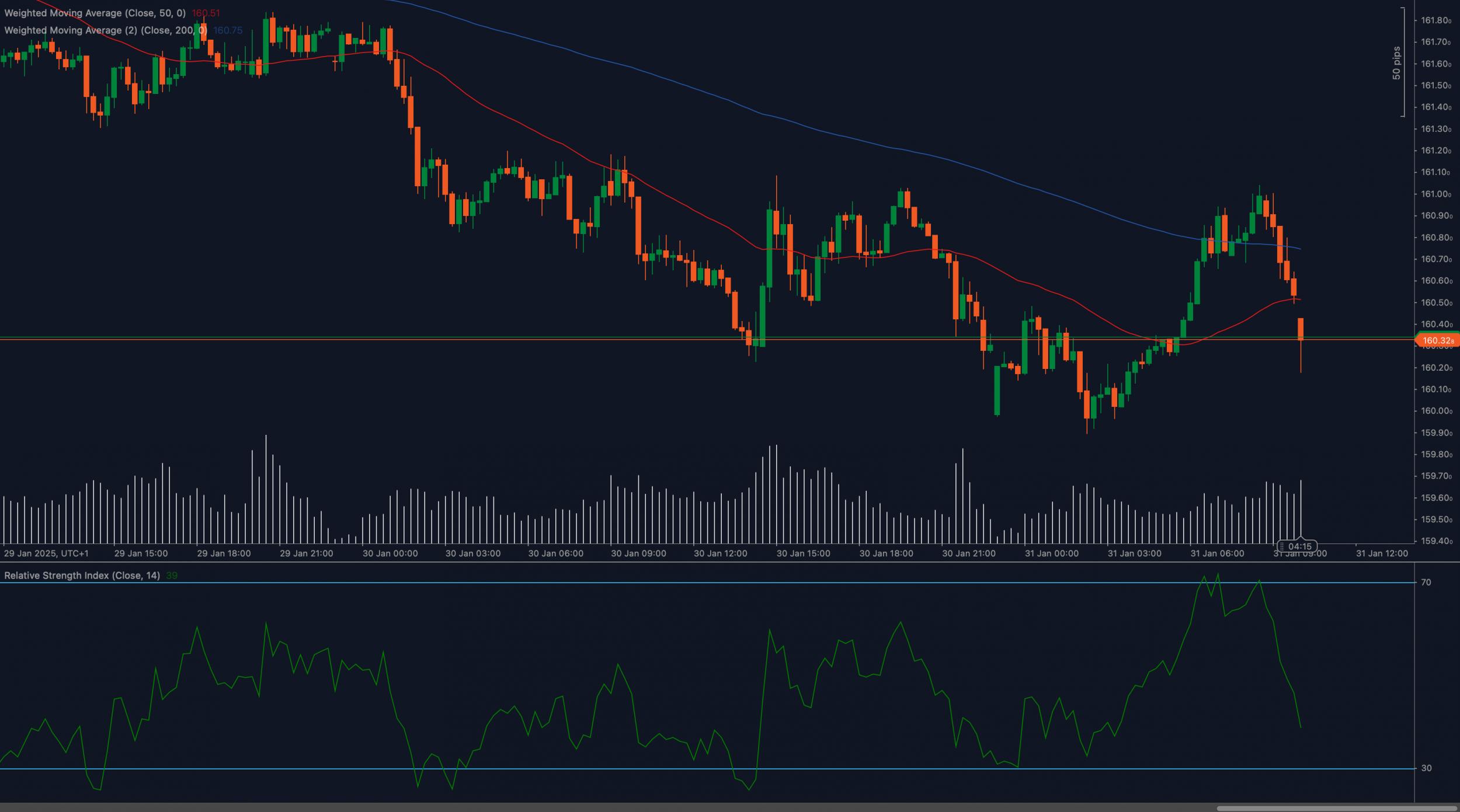Click the 04:15 candle countdown label
The width and height of the screenshot is (1460, 812).
(1300, 546)
